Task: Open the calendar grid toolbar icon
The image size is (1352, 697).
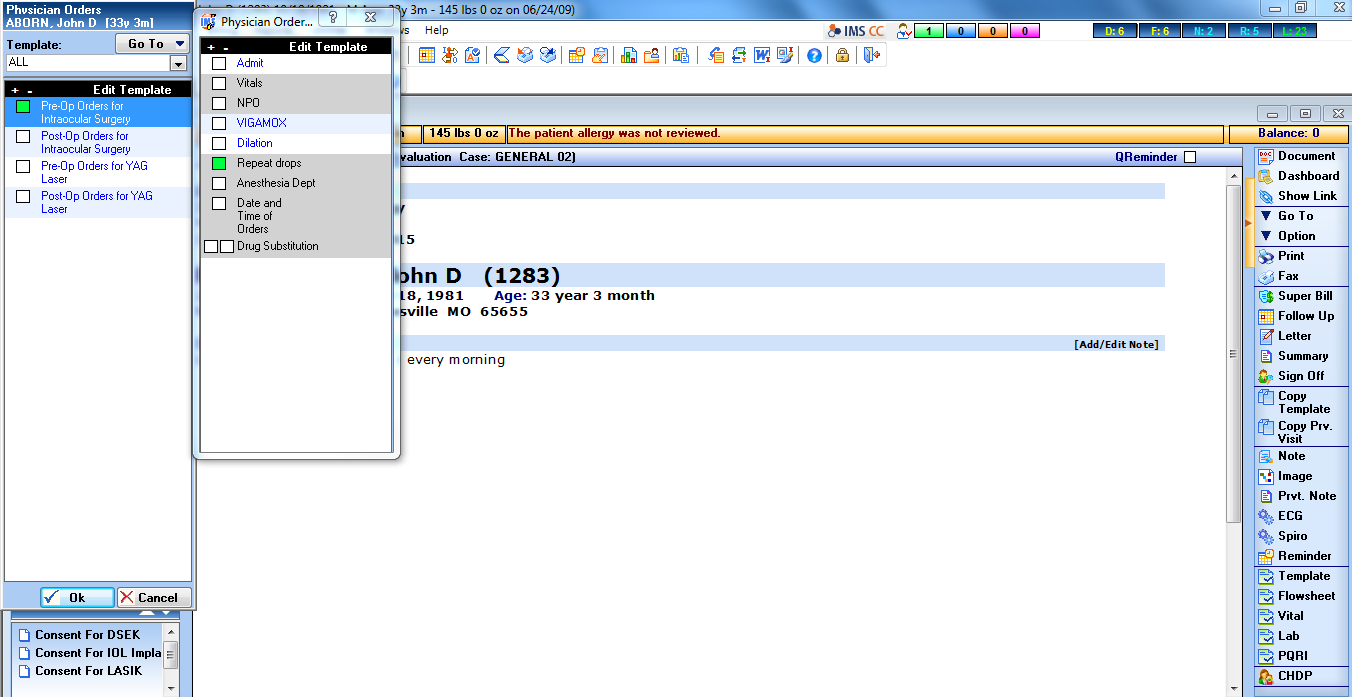Action: click(427, 55)
